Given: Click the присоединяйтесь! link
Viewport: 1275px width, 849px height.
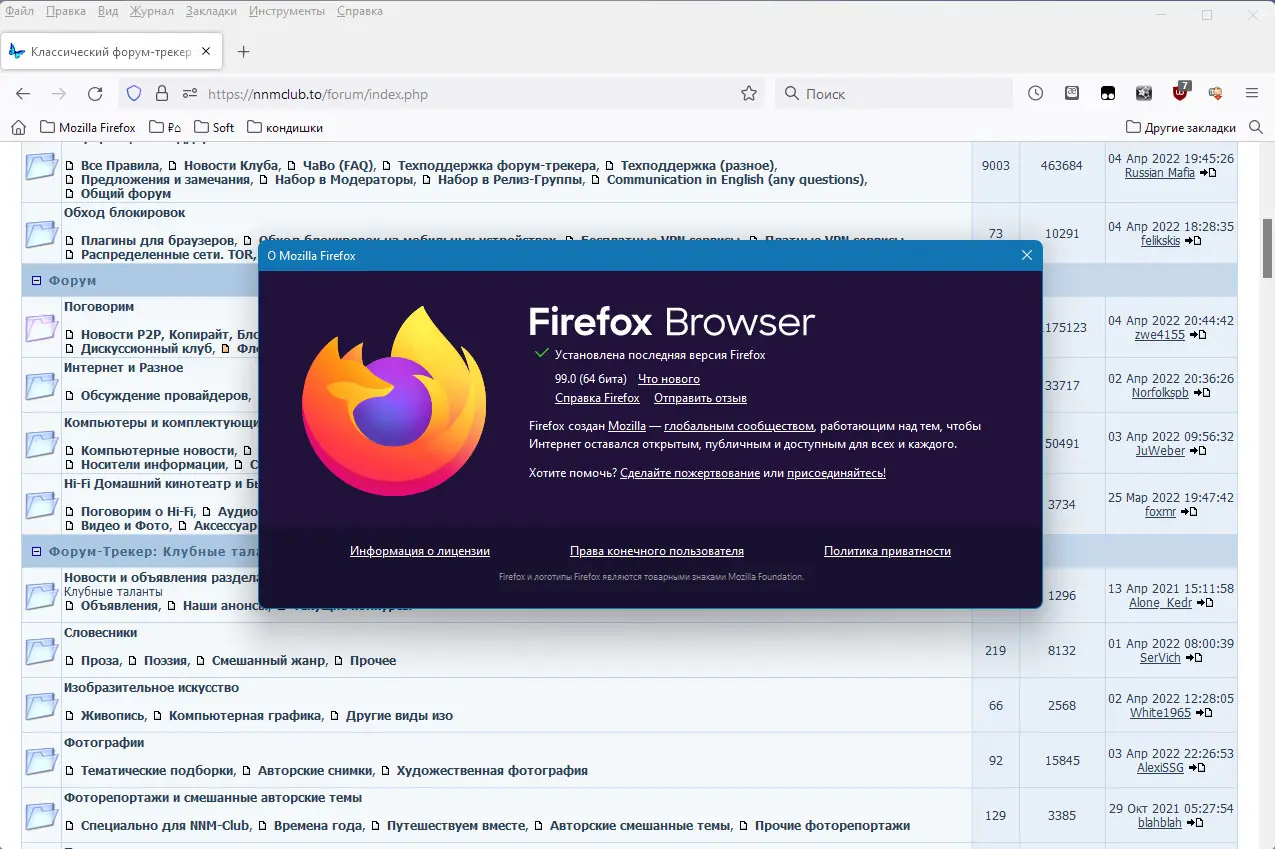Looking at the screenshot, I should click(x=836, y=473).
